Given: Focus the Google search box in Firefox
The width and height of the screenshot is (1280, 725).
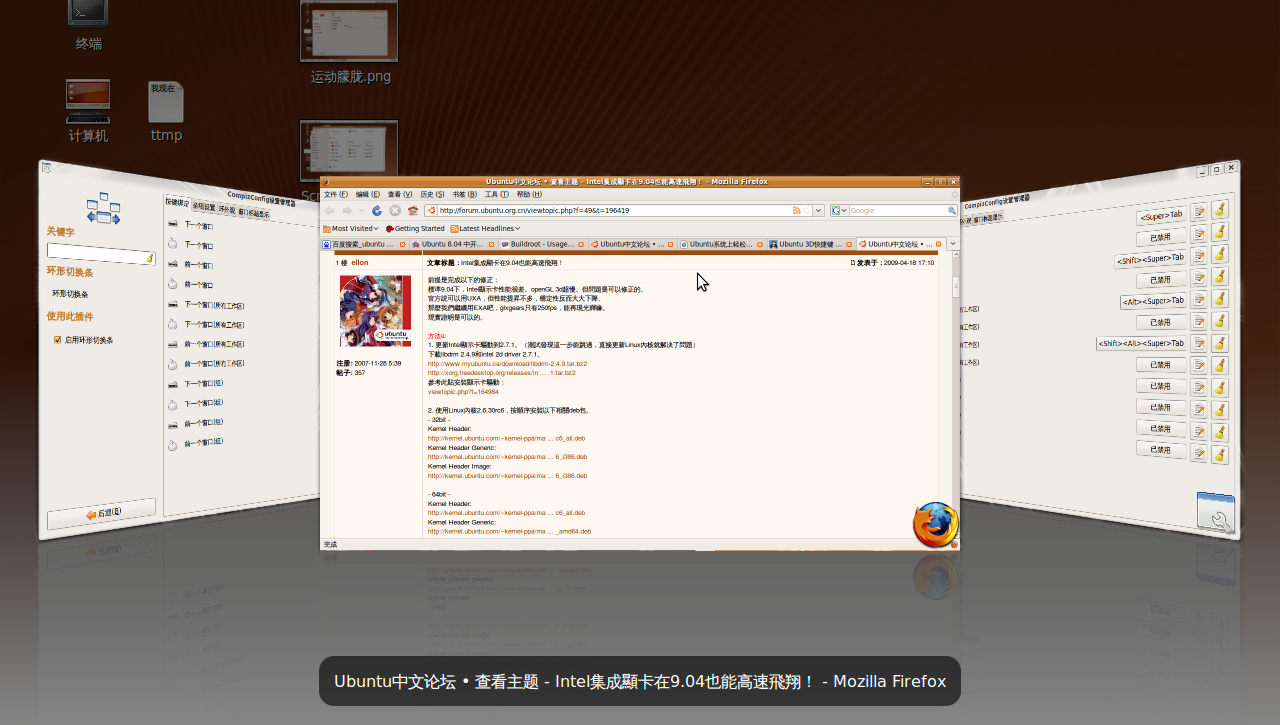Looking at the screenshot, I should pyautogui.click(x=897, y=211).
